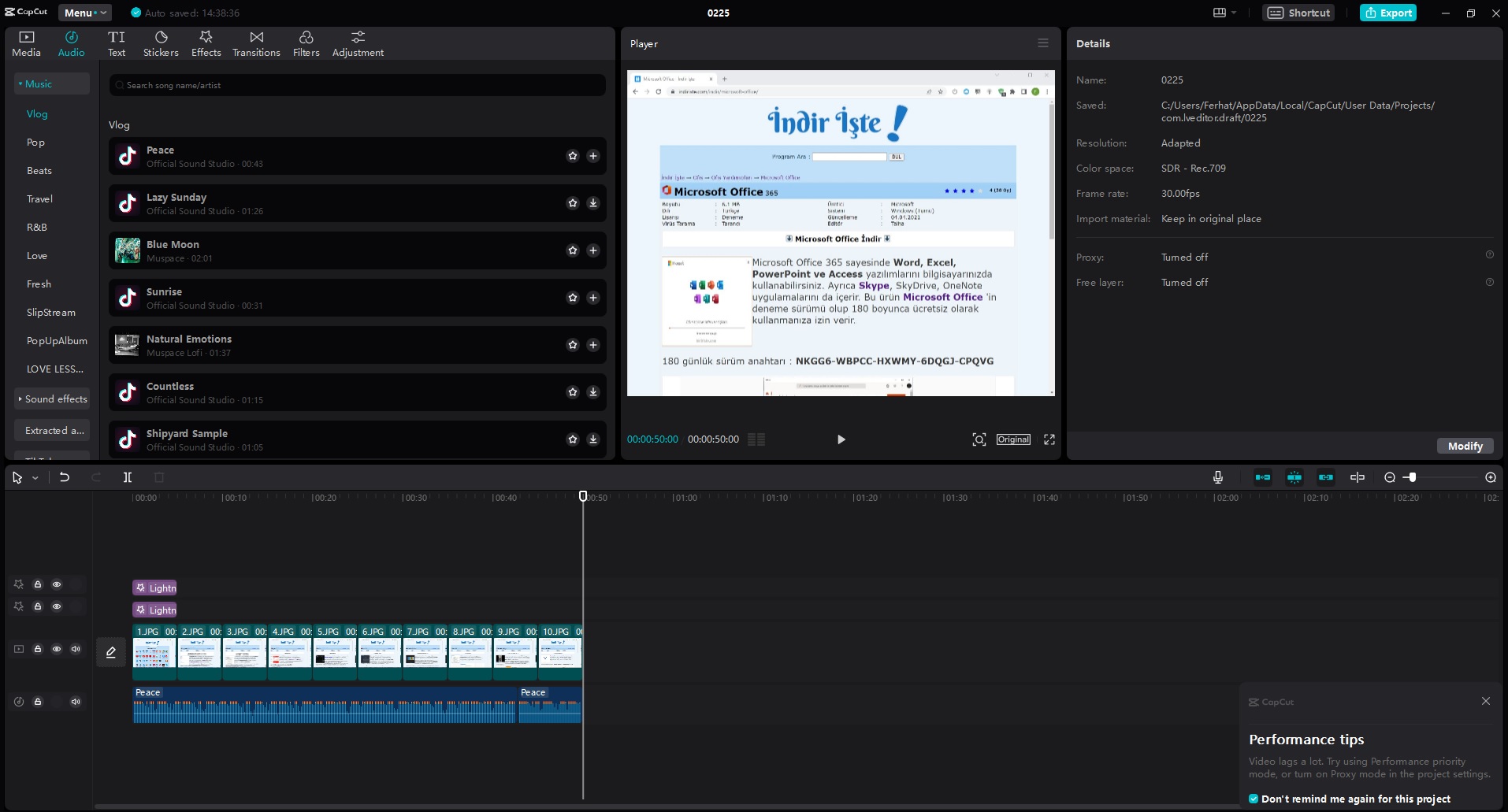Toggle track linkage
1508x812 pixels.
click(x=1326, y=477)
